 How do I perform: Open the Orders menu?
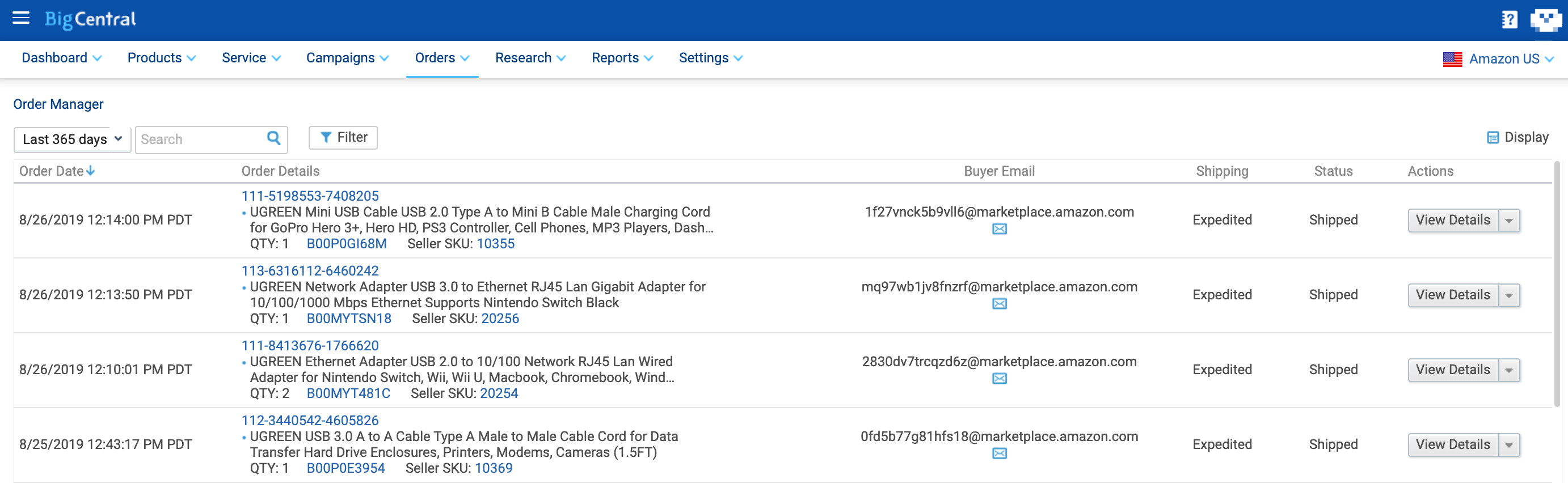tap(442, 58)
